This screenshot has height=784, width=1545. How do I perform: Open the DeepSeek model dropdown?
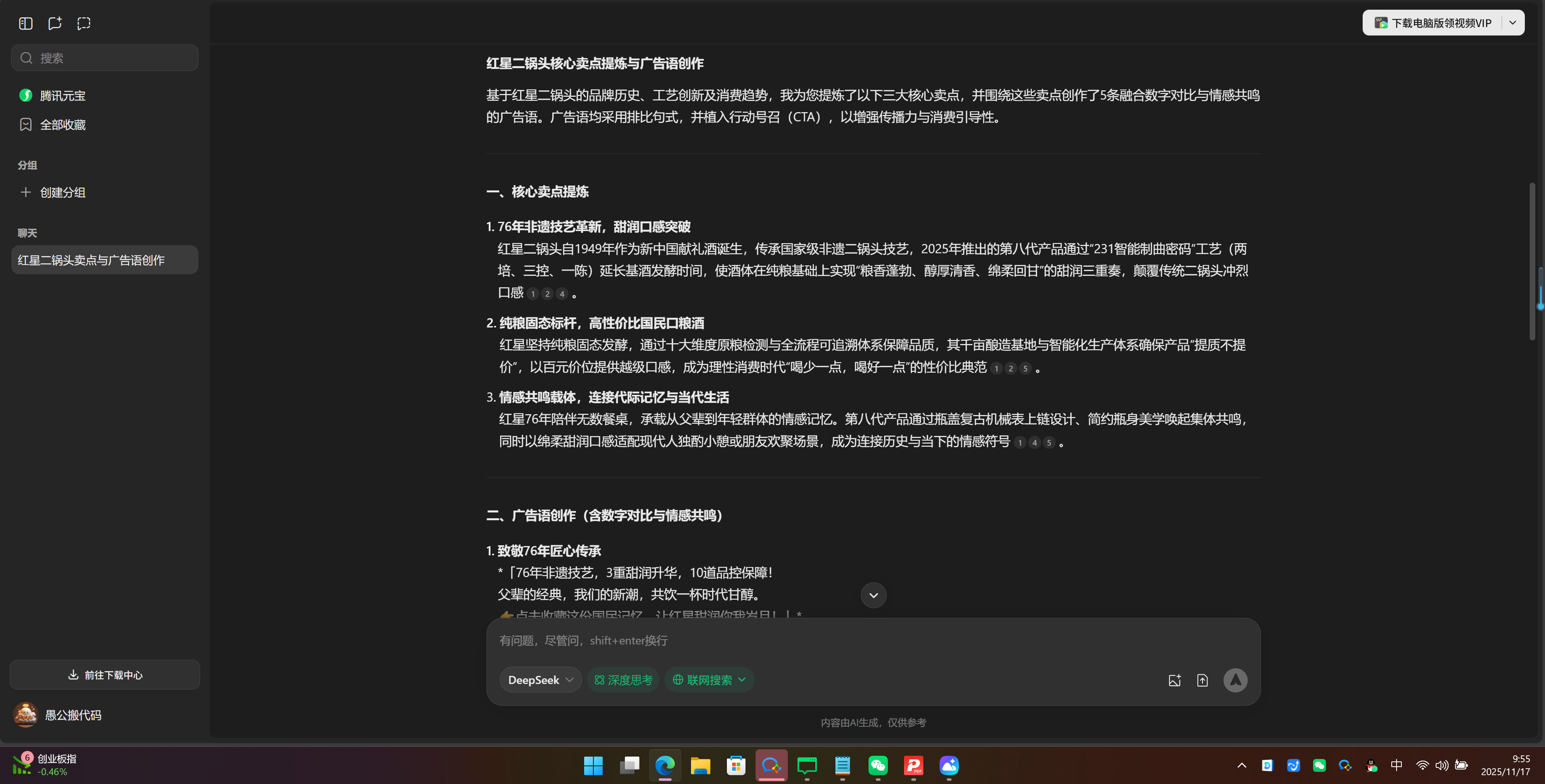tap(539, 680)
